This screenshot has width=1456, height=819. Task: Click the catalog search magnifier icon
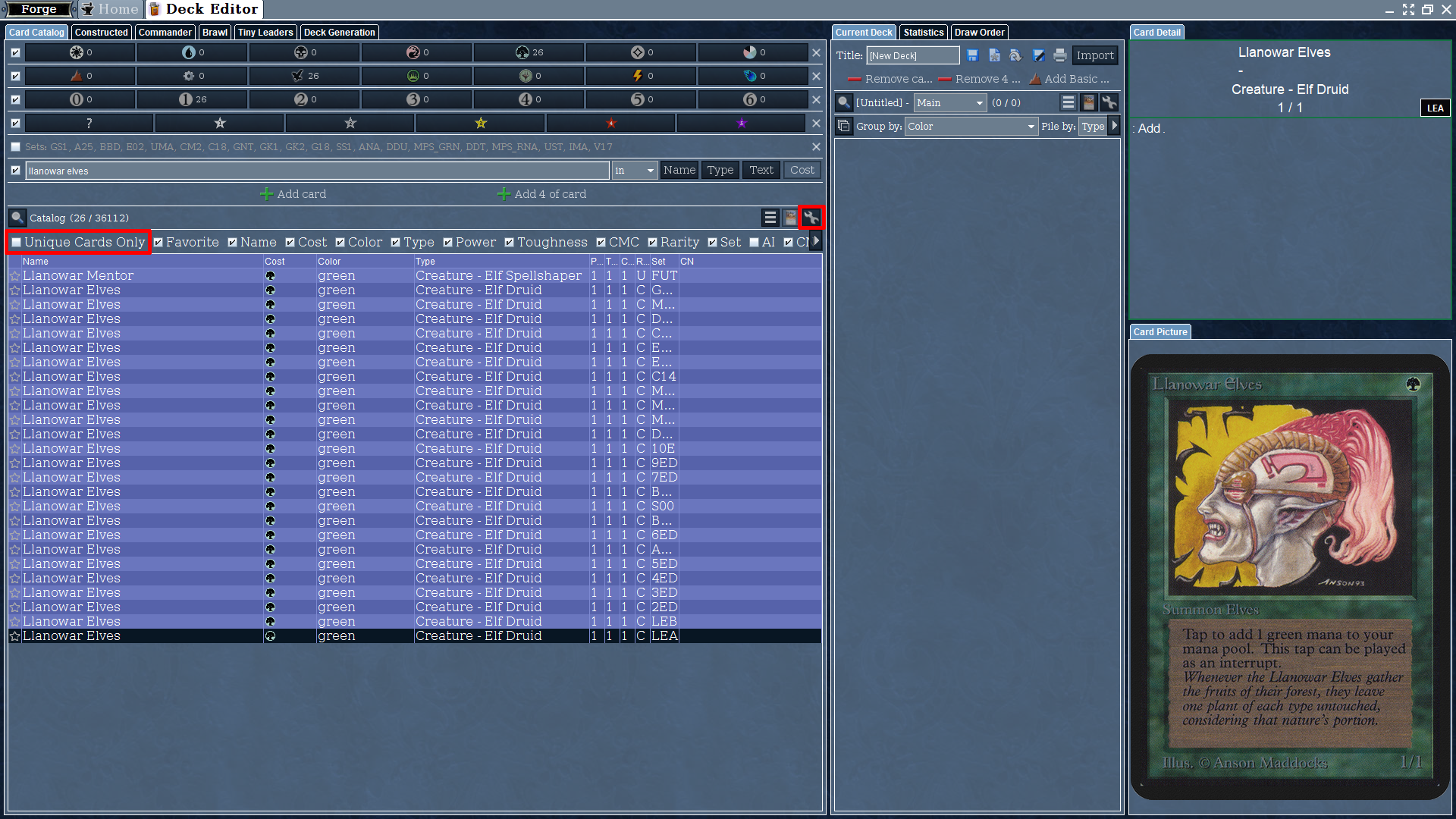point(17,218)
